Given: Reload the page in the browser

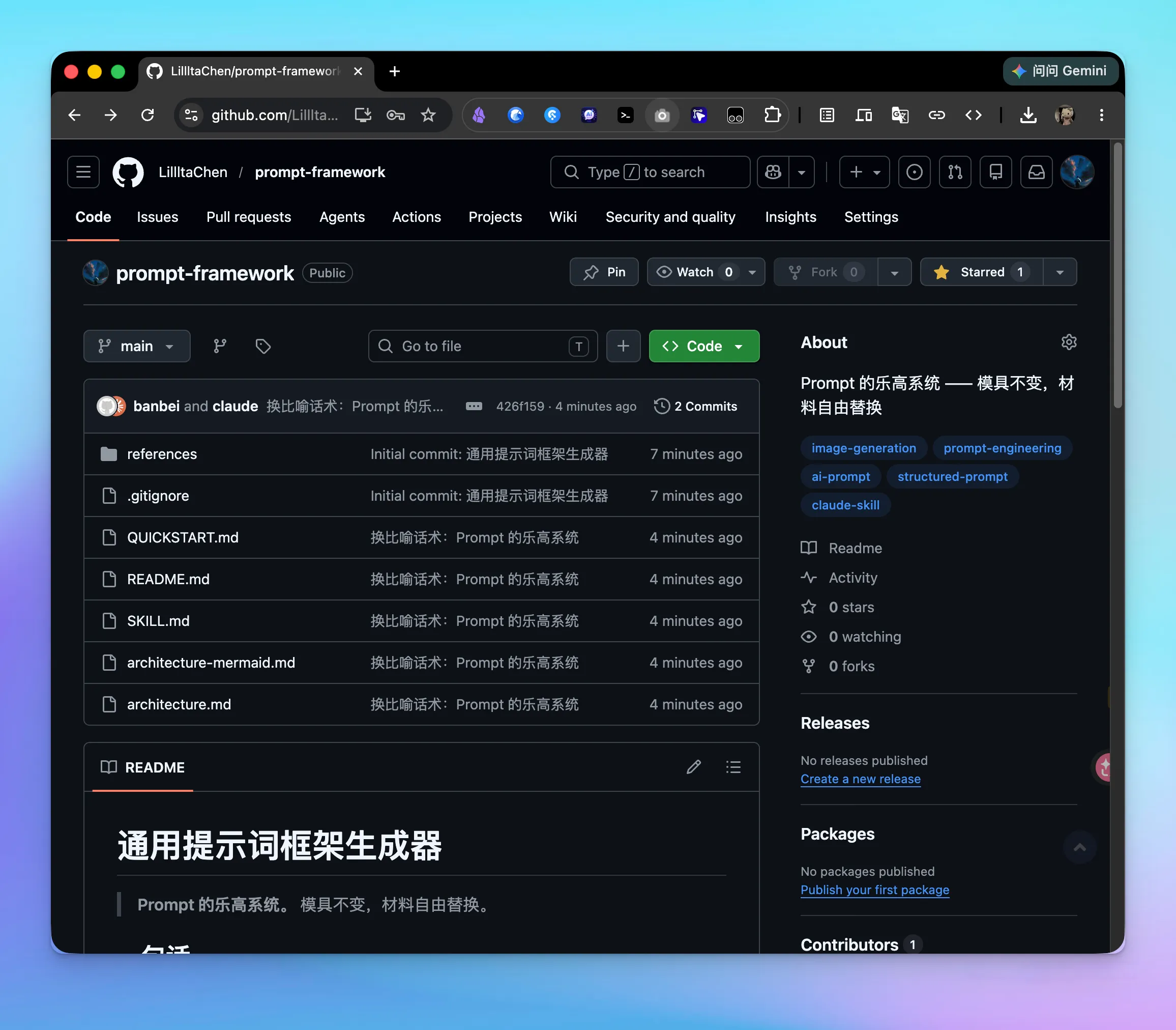Looking at the screenshot, I should [148, 115].
